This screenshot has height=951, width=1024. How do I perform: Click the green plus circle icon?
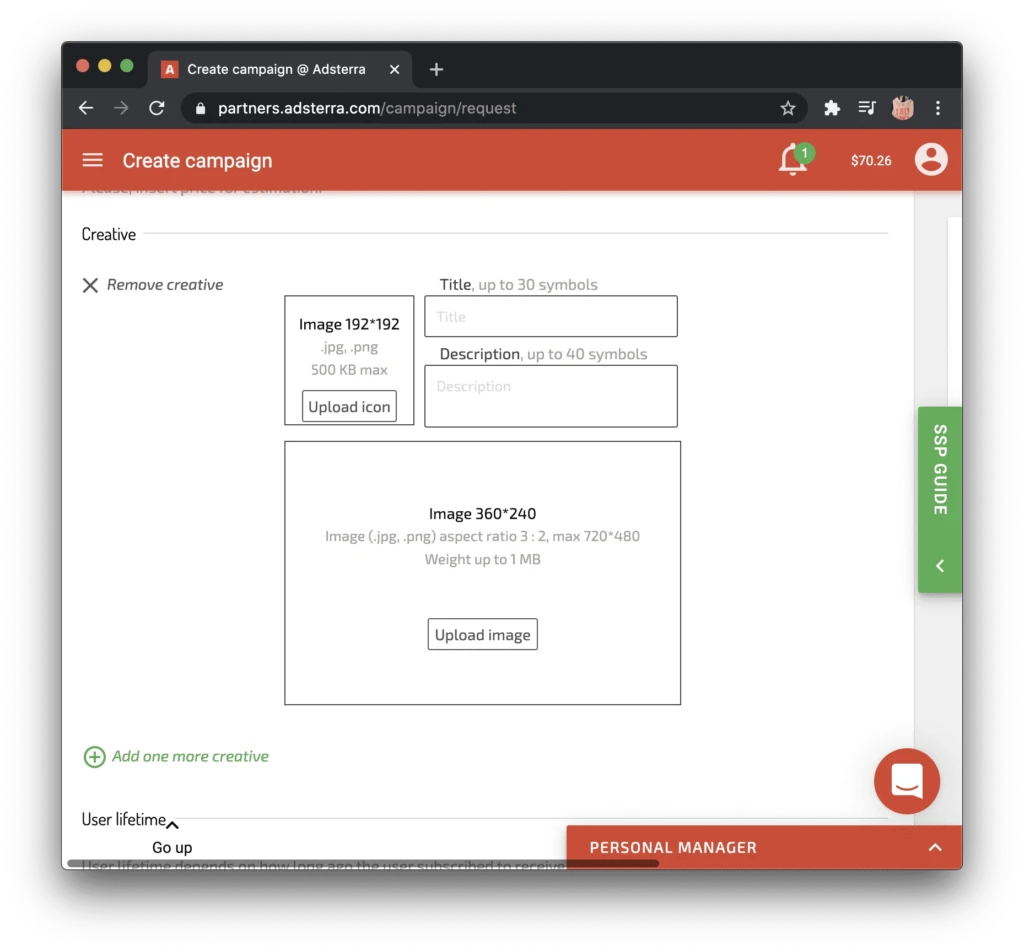(x=94, y=756)
